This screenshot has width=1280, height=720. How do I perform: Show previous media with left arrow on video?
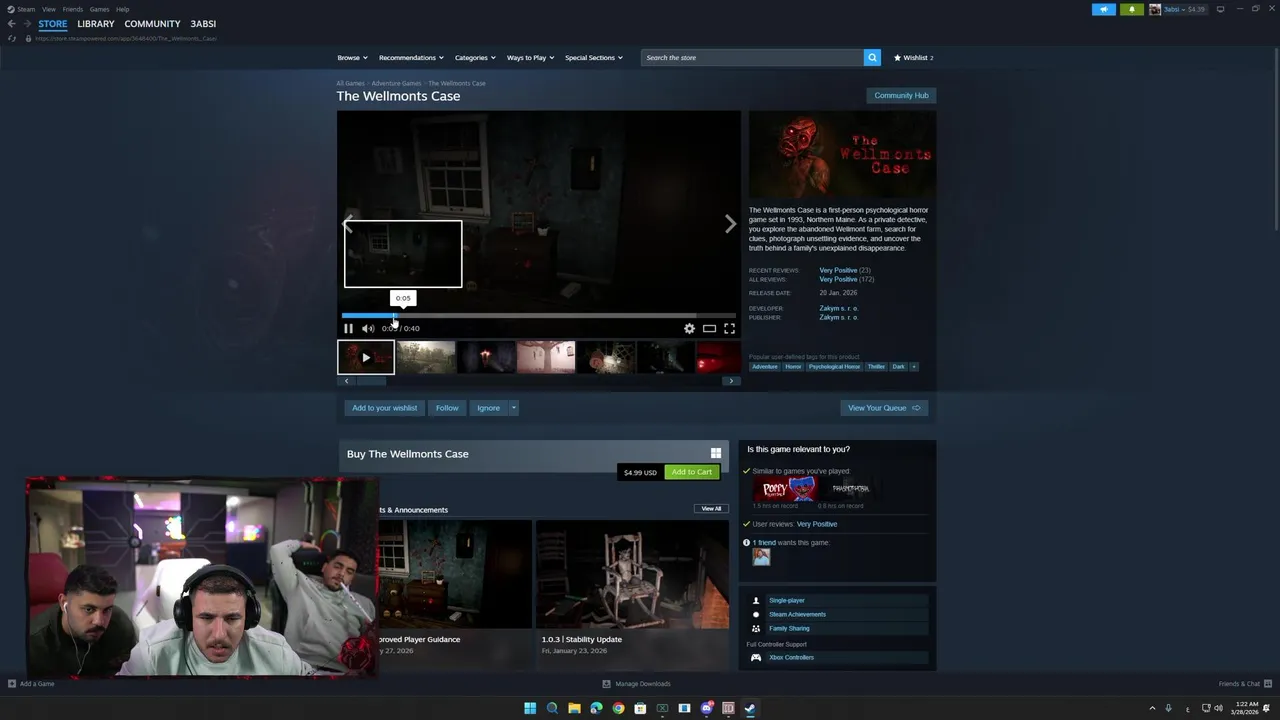[348, 224]
